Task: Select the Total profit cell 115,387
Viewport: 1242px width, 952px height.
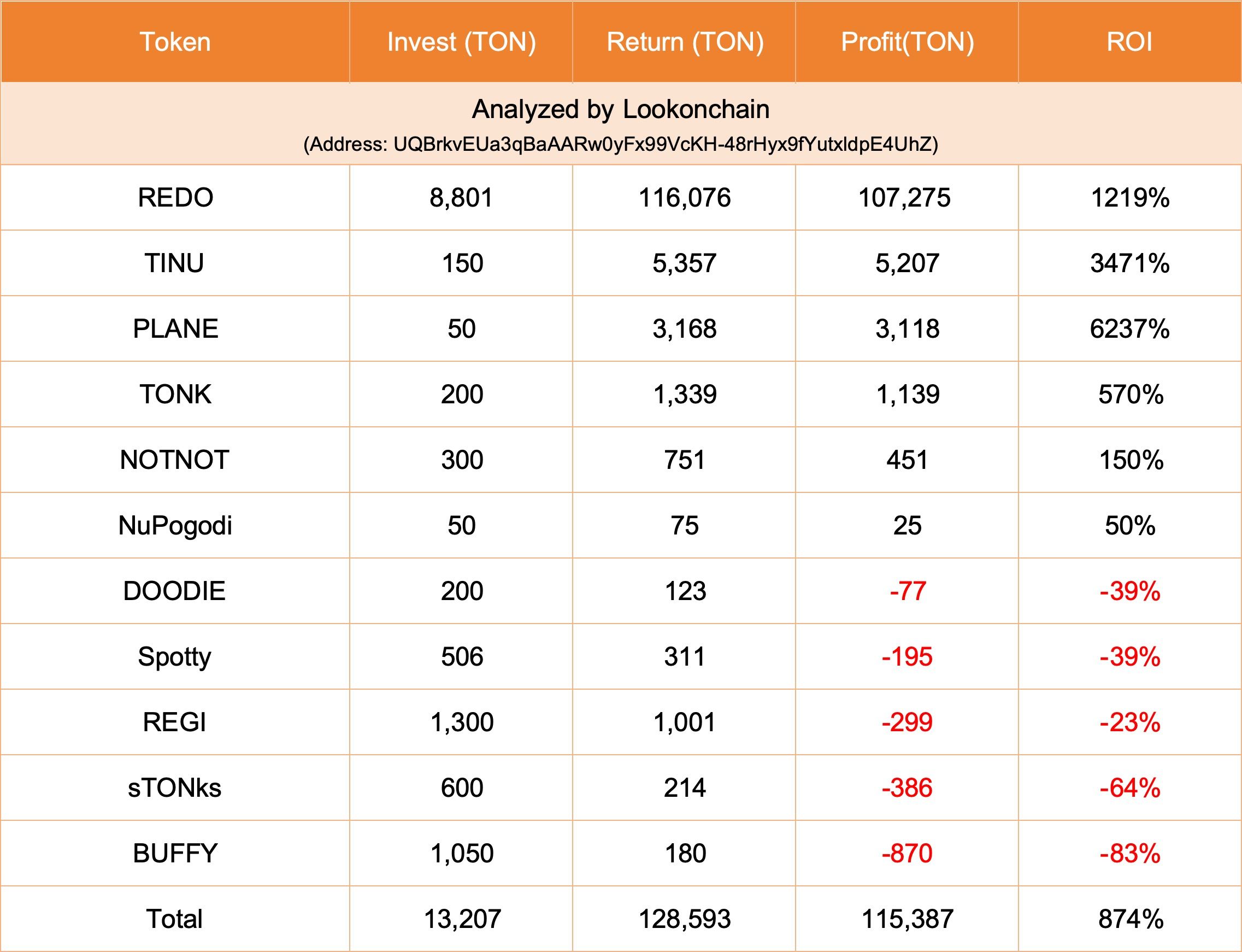Action: tap(907, 919)
